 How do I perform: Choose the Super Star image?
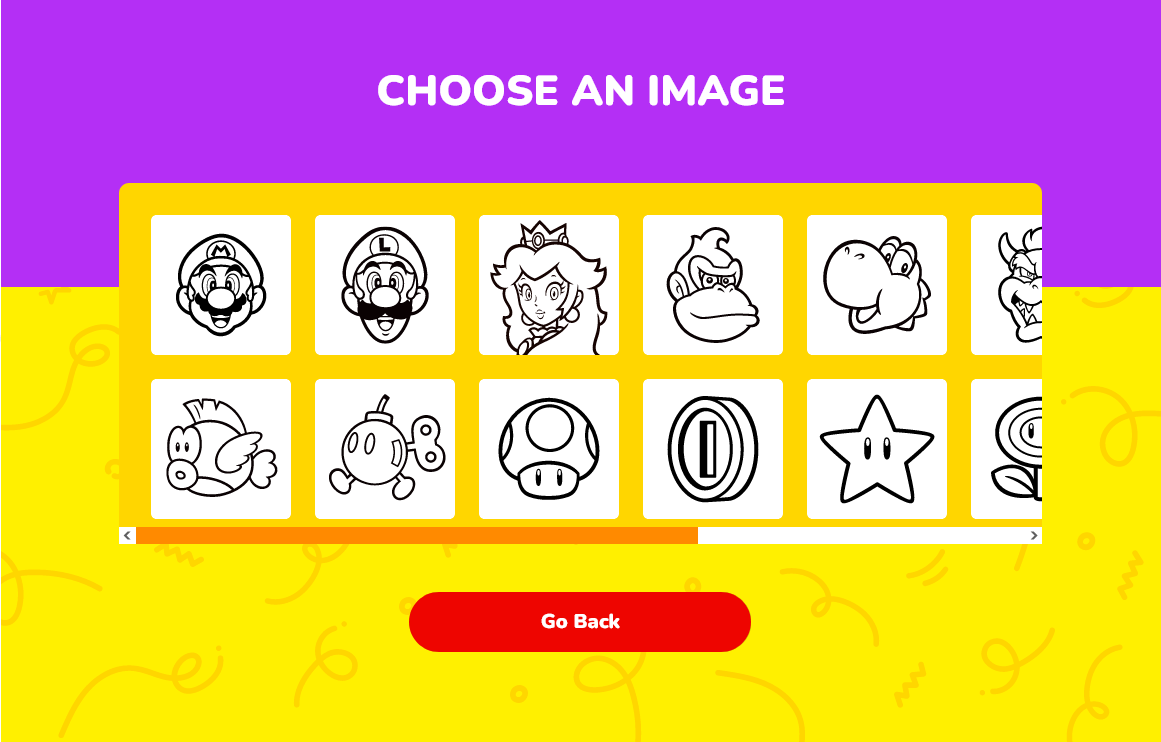click(x=877, y=449)
